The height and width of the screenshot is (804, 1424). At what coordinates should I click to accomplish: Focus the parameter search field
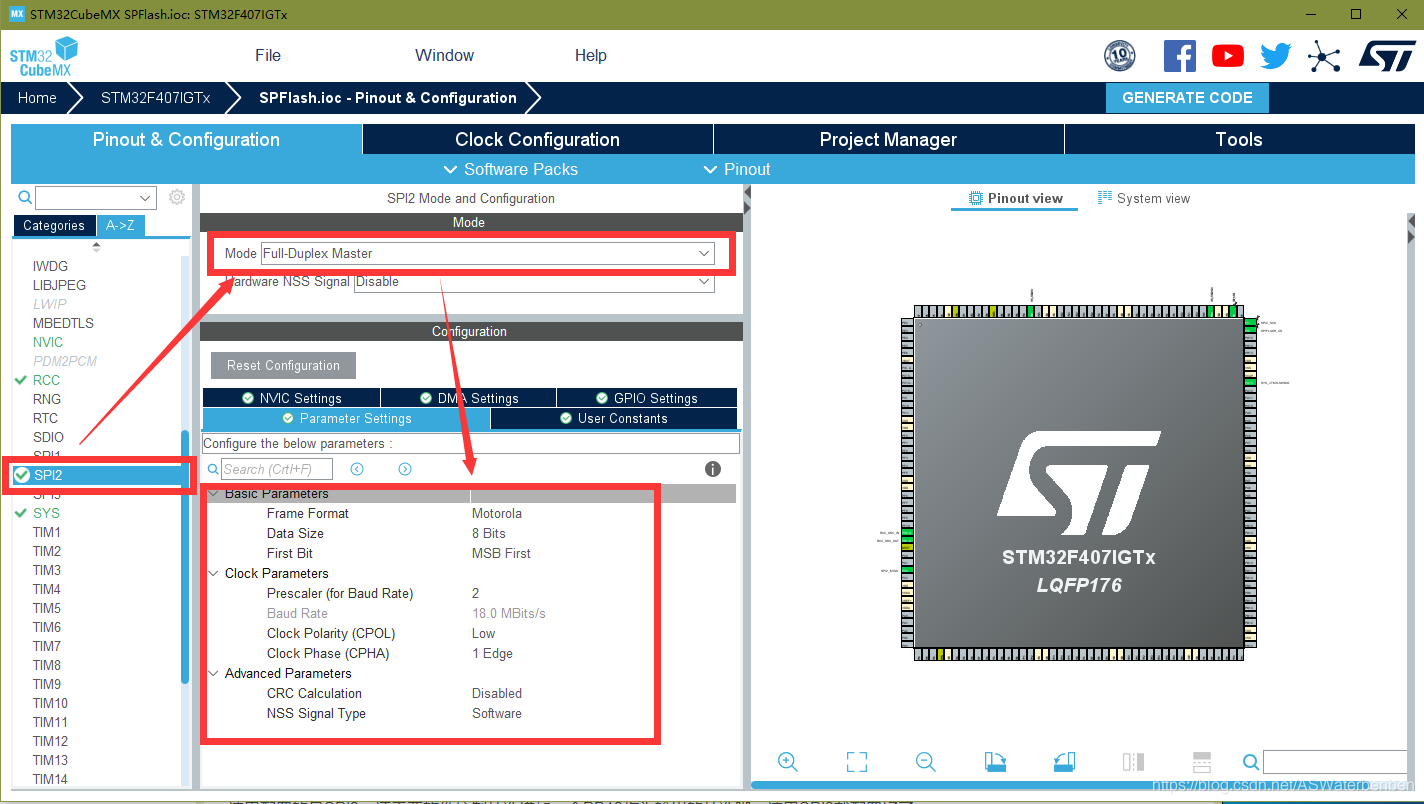(277, 469)
